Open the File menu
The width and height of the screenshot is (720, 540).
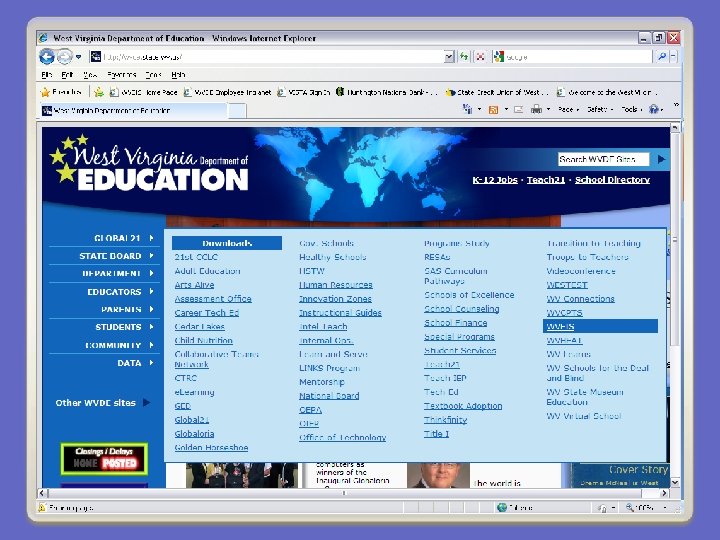coord(46,74)
